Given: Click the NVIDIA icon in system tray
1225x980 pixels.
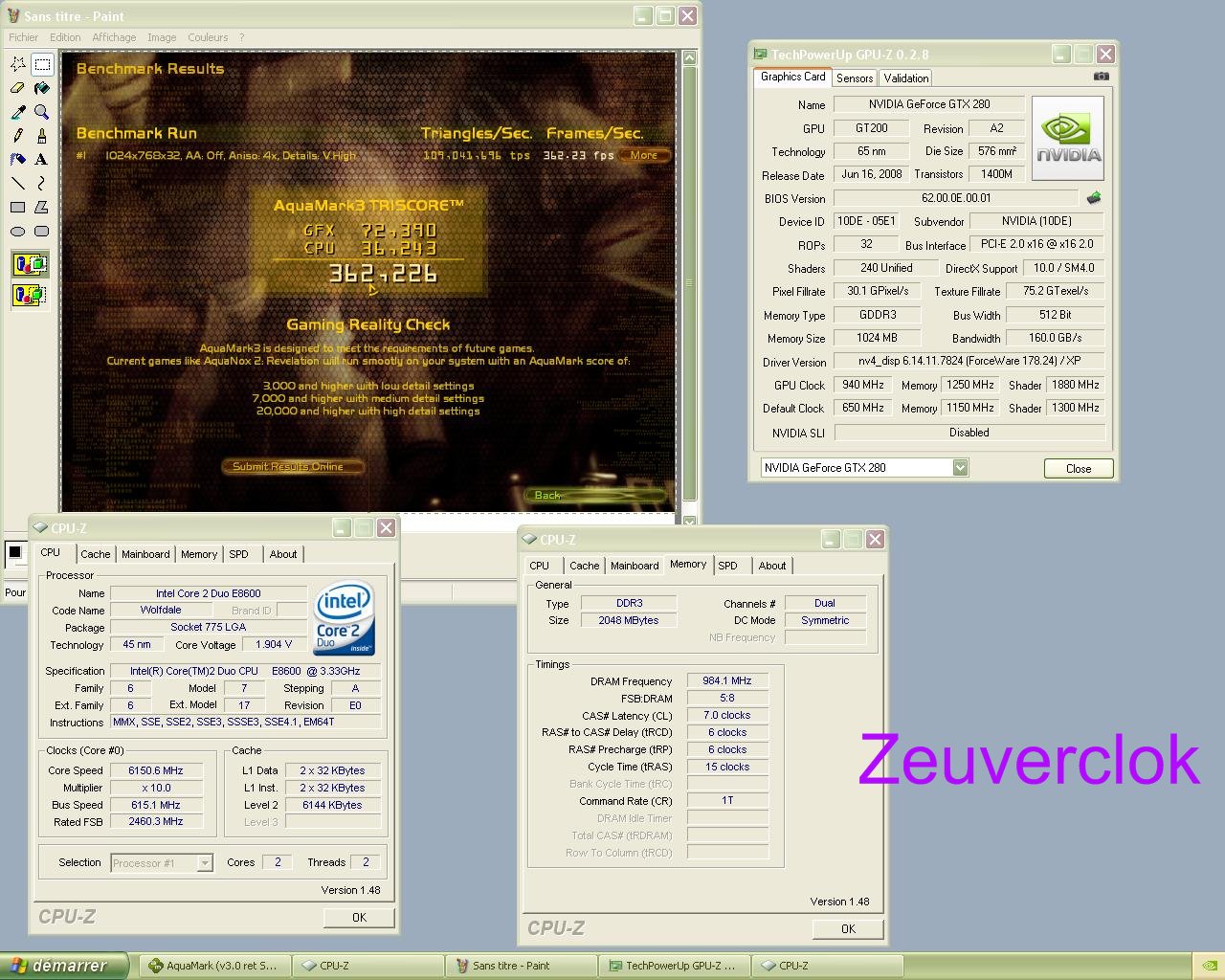Looking at the screenshot, I should click(x=1210, y=966).
